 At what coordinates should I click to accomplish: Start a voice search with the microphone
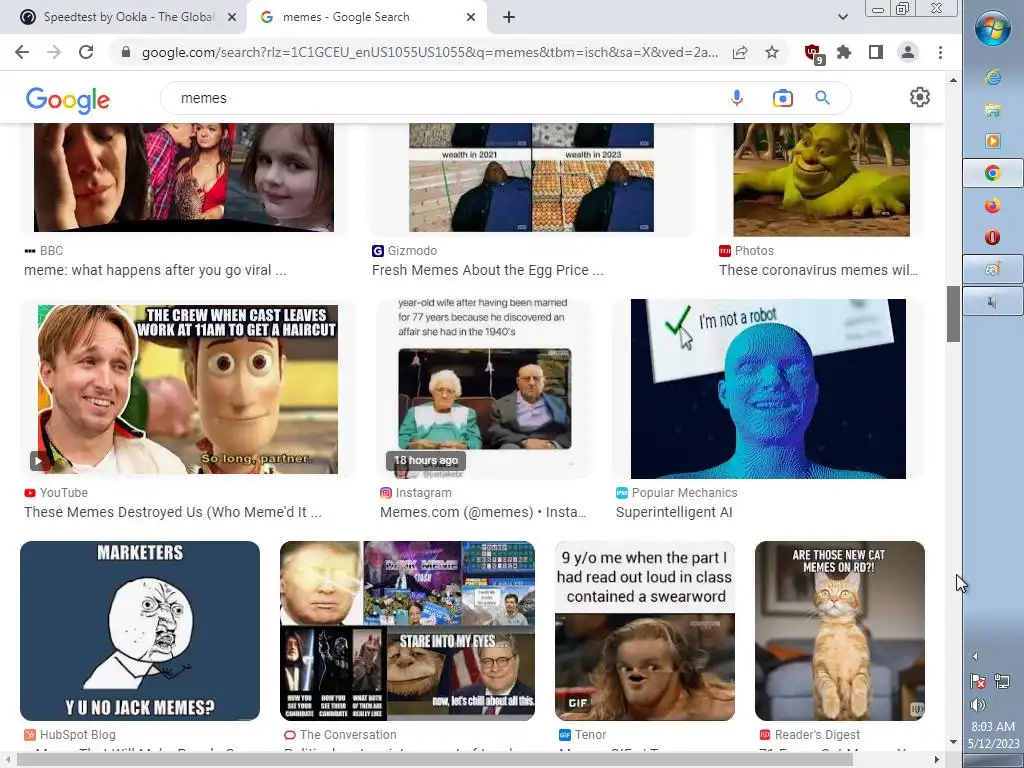(737, 98)
